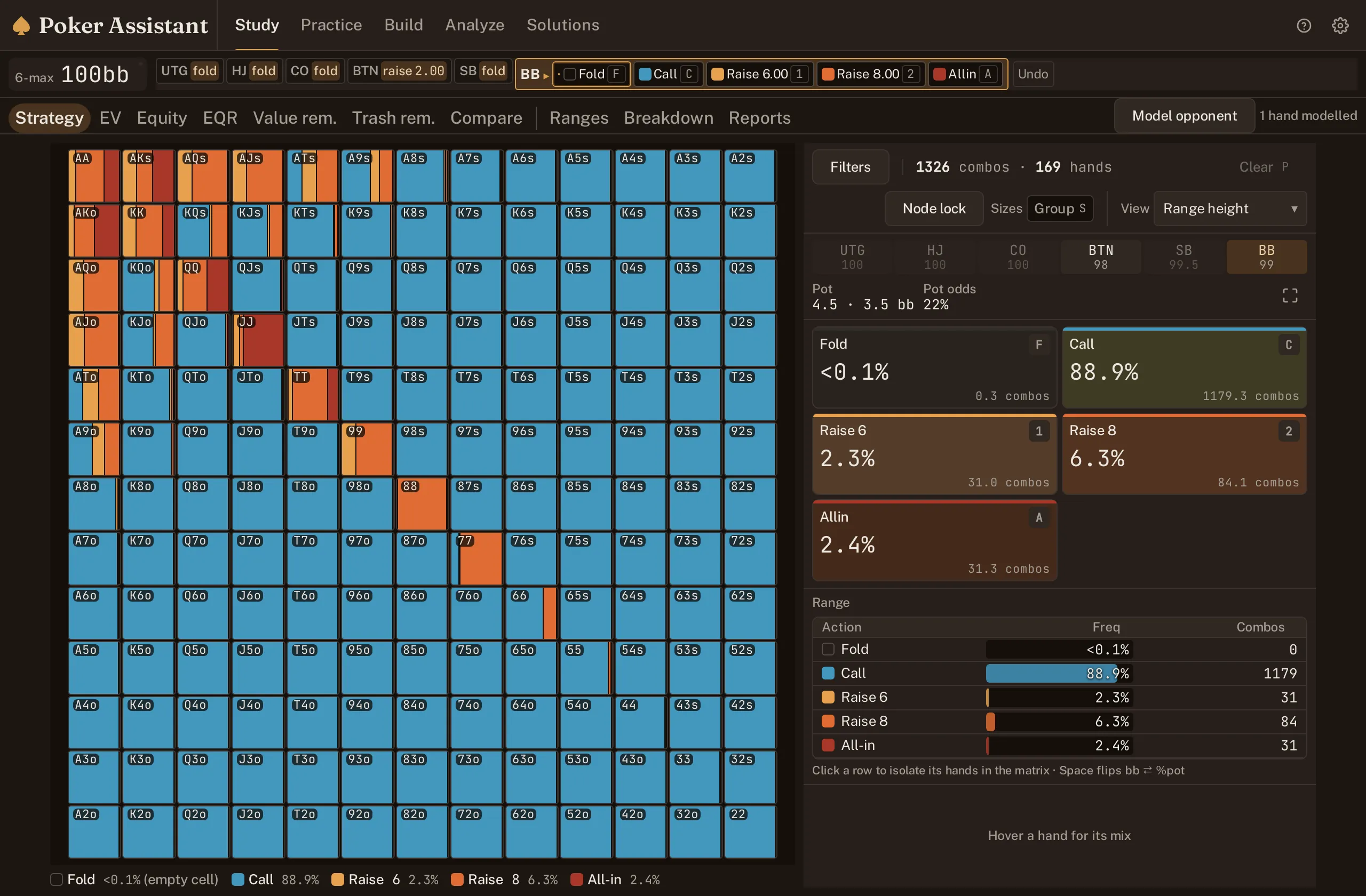Click the Raise 6 2.3% action card
Screen dimensions: 1366x896
934,454
